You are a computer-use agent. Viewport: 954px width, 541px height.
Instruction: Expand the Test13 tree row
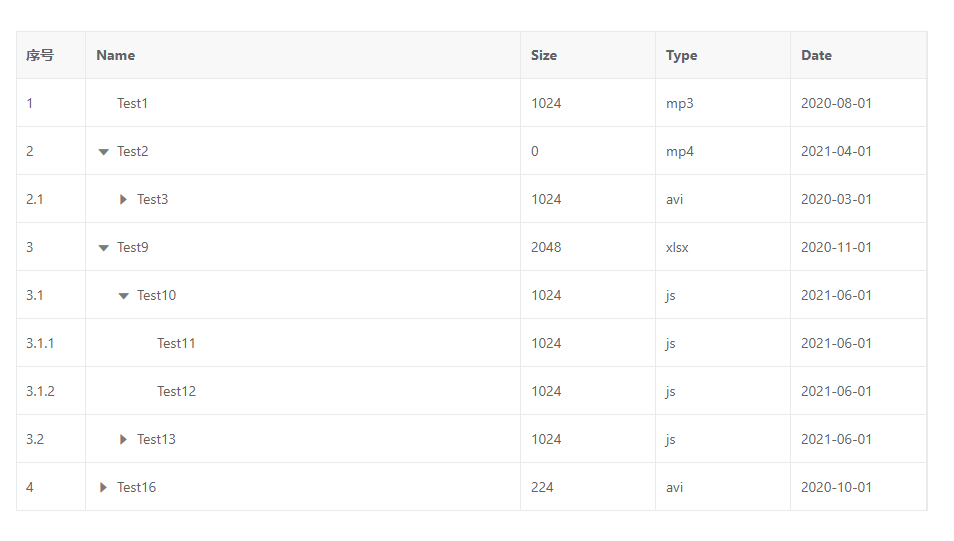123,440
